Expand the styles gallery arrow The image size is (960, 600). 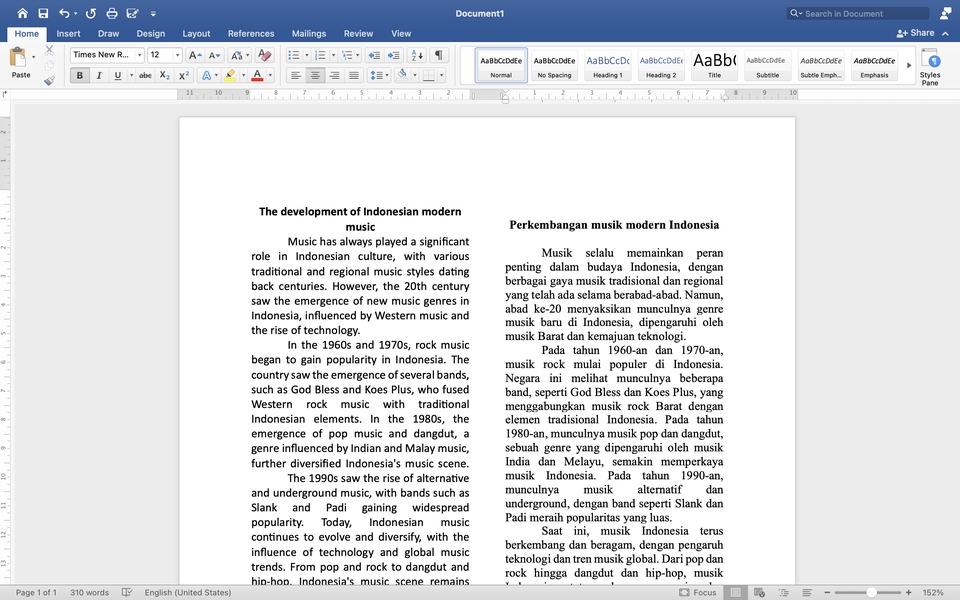tap(909, 65)
